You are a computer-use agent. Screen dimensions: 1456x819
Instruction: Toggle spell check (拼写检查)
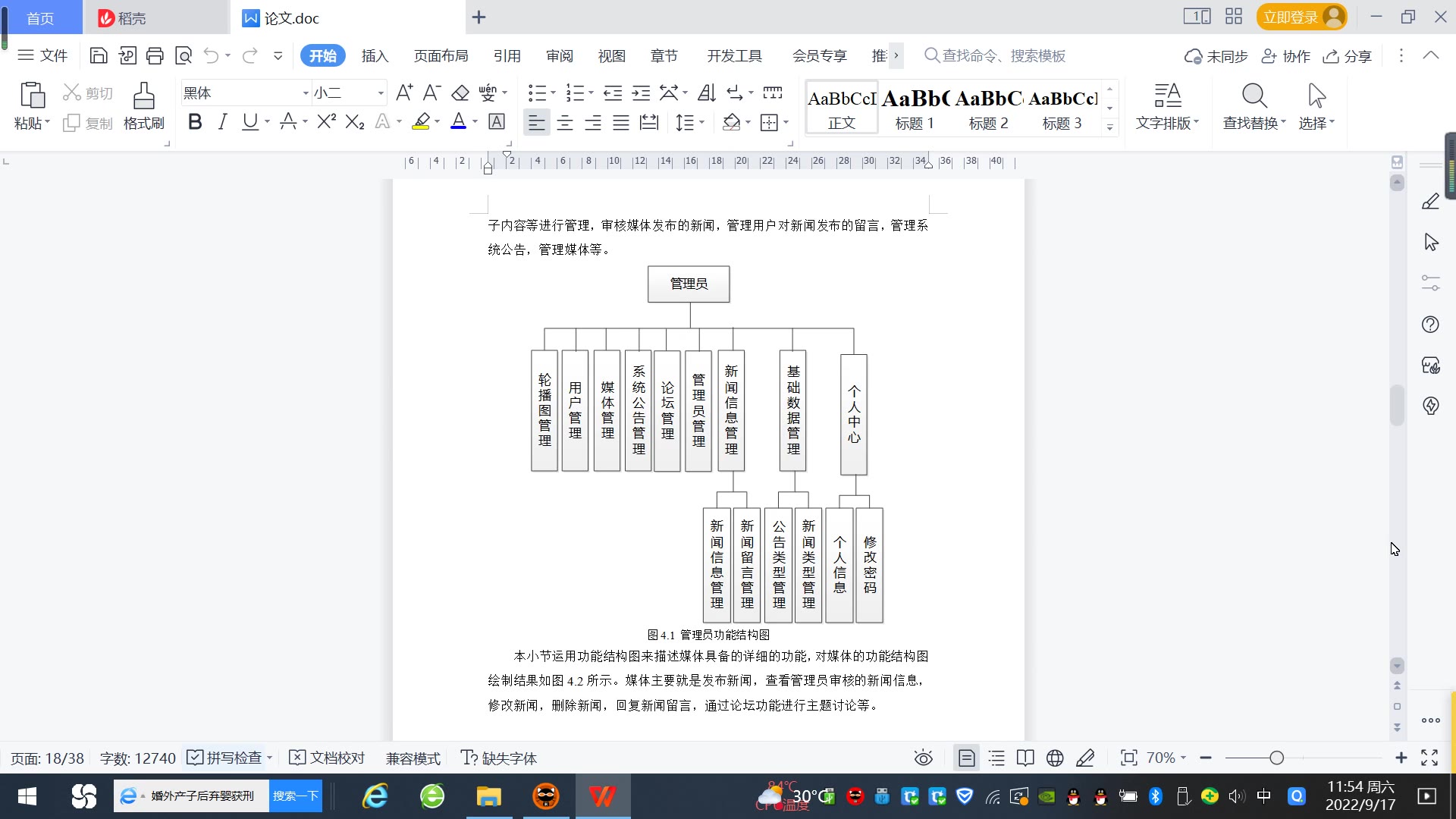pos(225,758)
